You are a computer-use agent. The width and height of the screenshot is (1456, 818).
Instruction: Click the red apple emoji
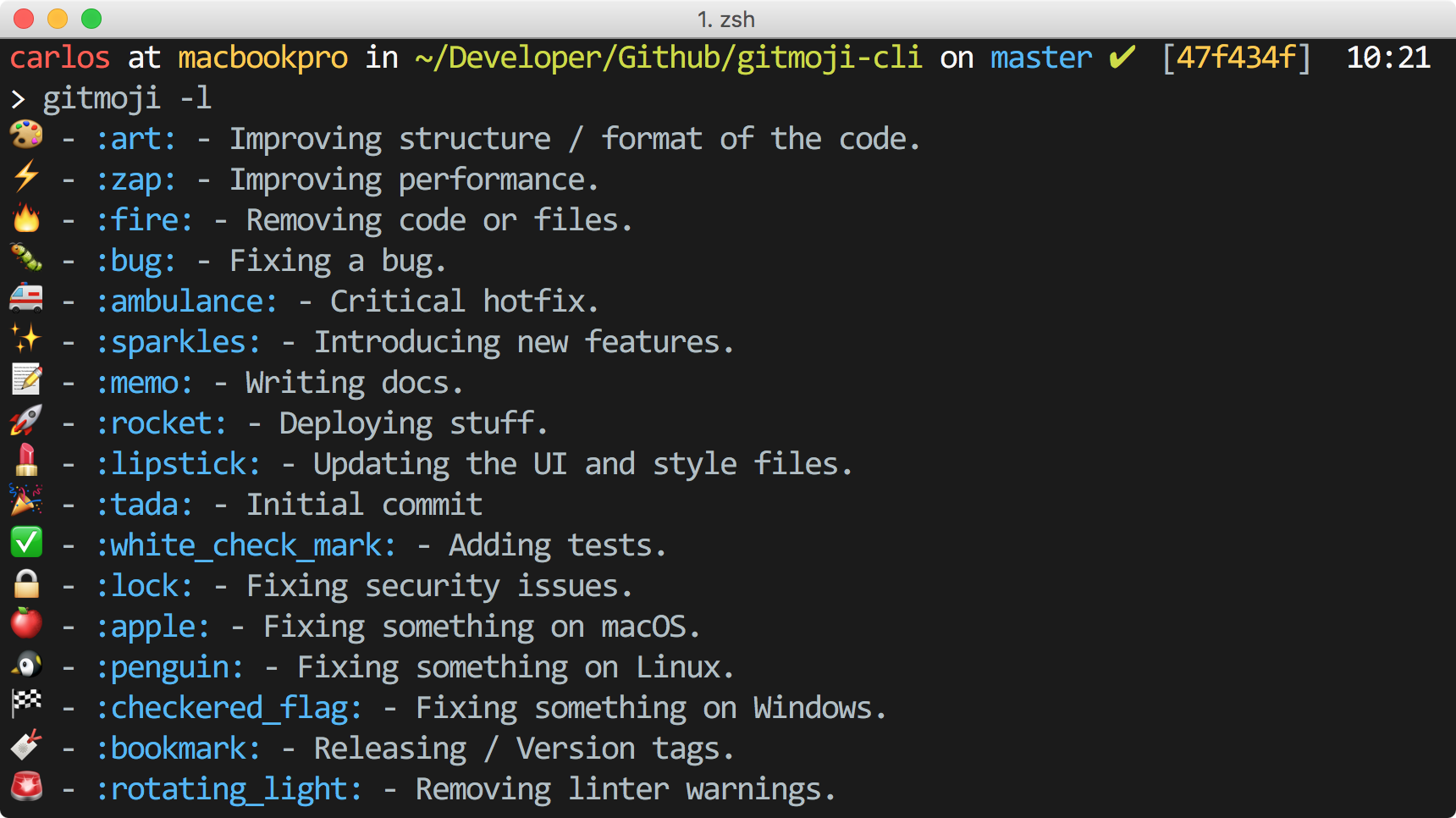pos(26,622)
